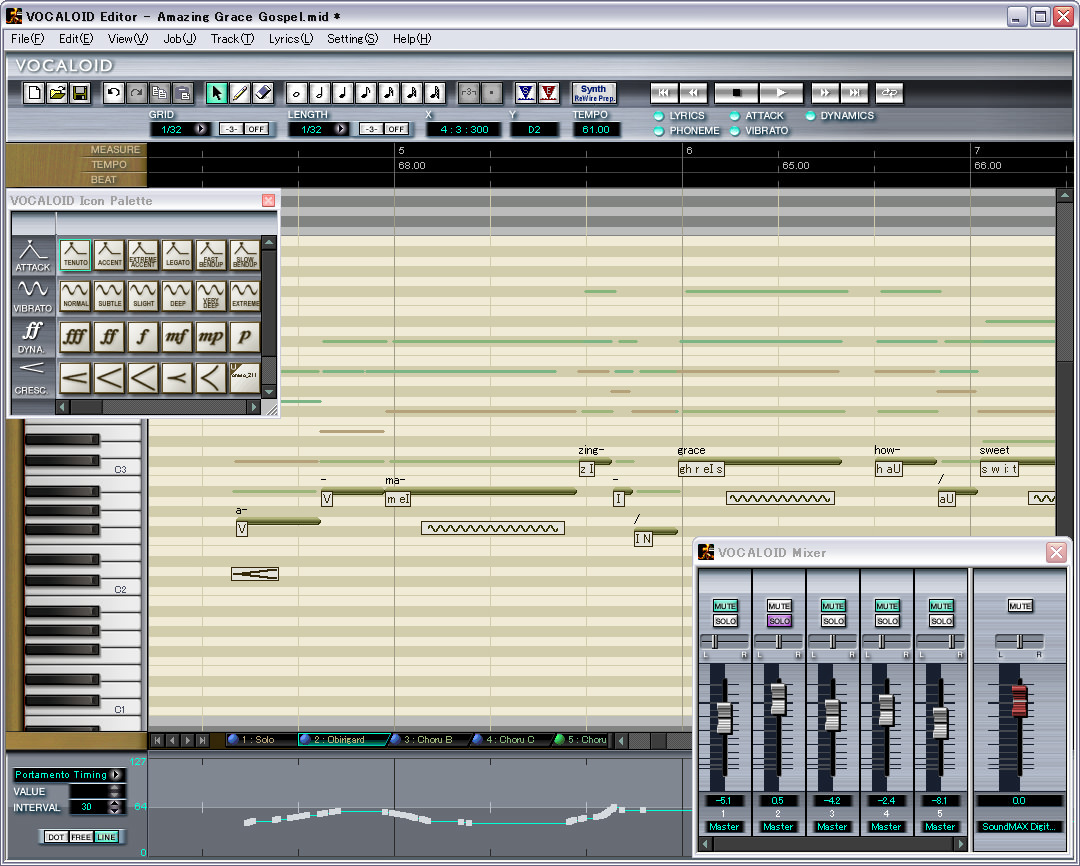This screenshot has width=1080, height=866.
Task: Click the Synth ReWire Prep. button
Action: click(594, 93)
